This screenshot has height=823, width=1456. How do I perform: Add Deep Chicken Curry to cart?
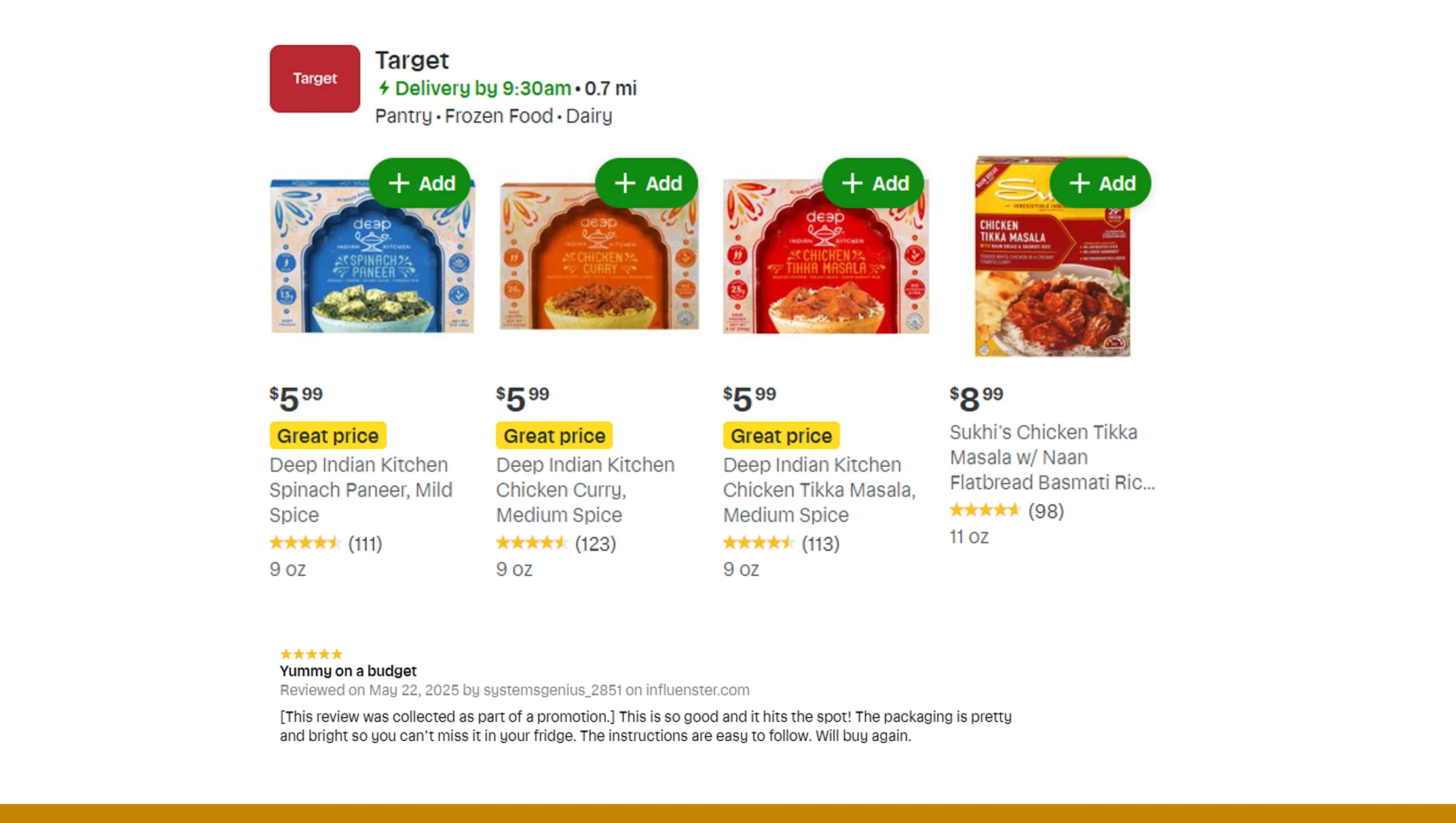[647, 183]
